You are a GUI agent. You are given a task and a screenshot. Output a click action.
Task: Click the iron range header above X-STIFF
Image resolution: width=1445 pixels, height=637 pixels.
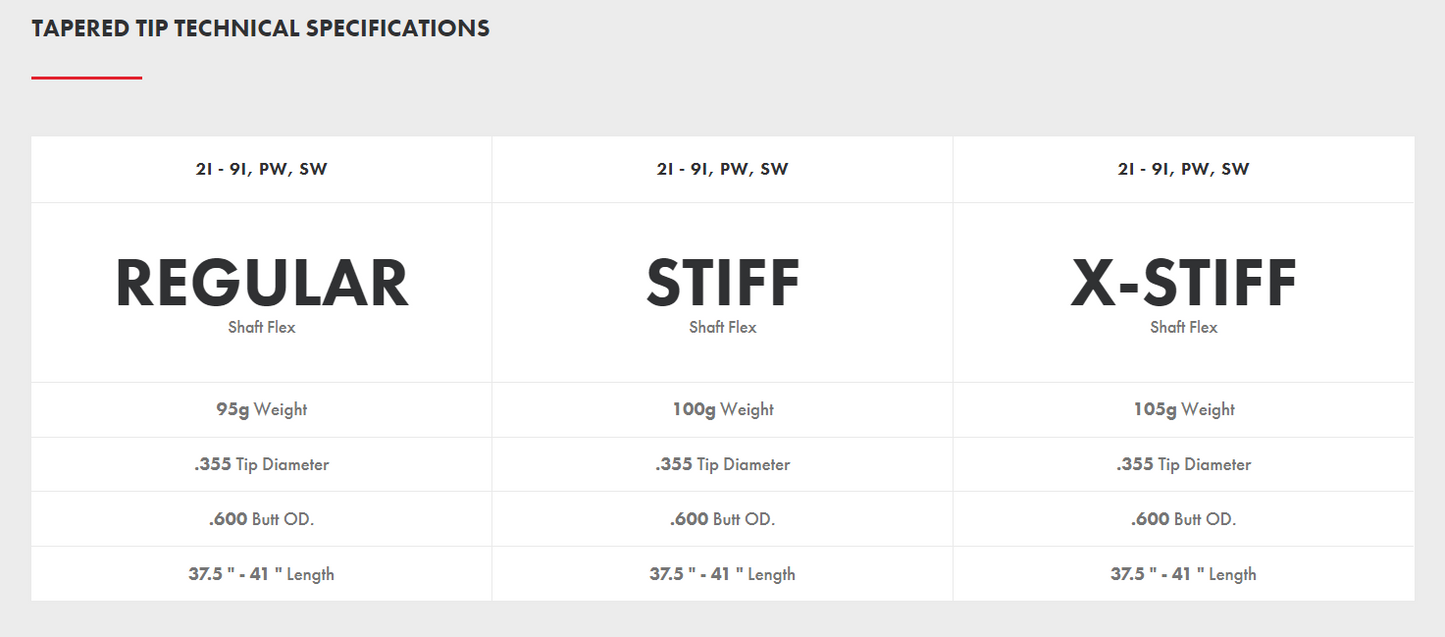click(x=1184, y=169)
